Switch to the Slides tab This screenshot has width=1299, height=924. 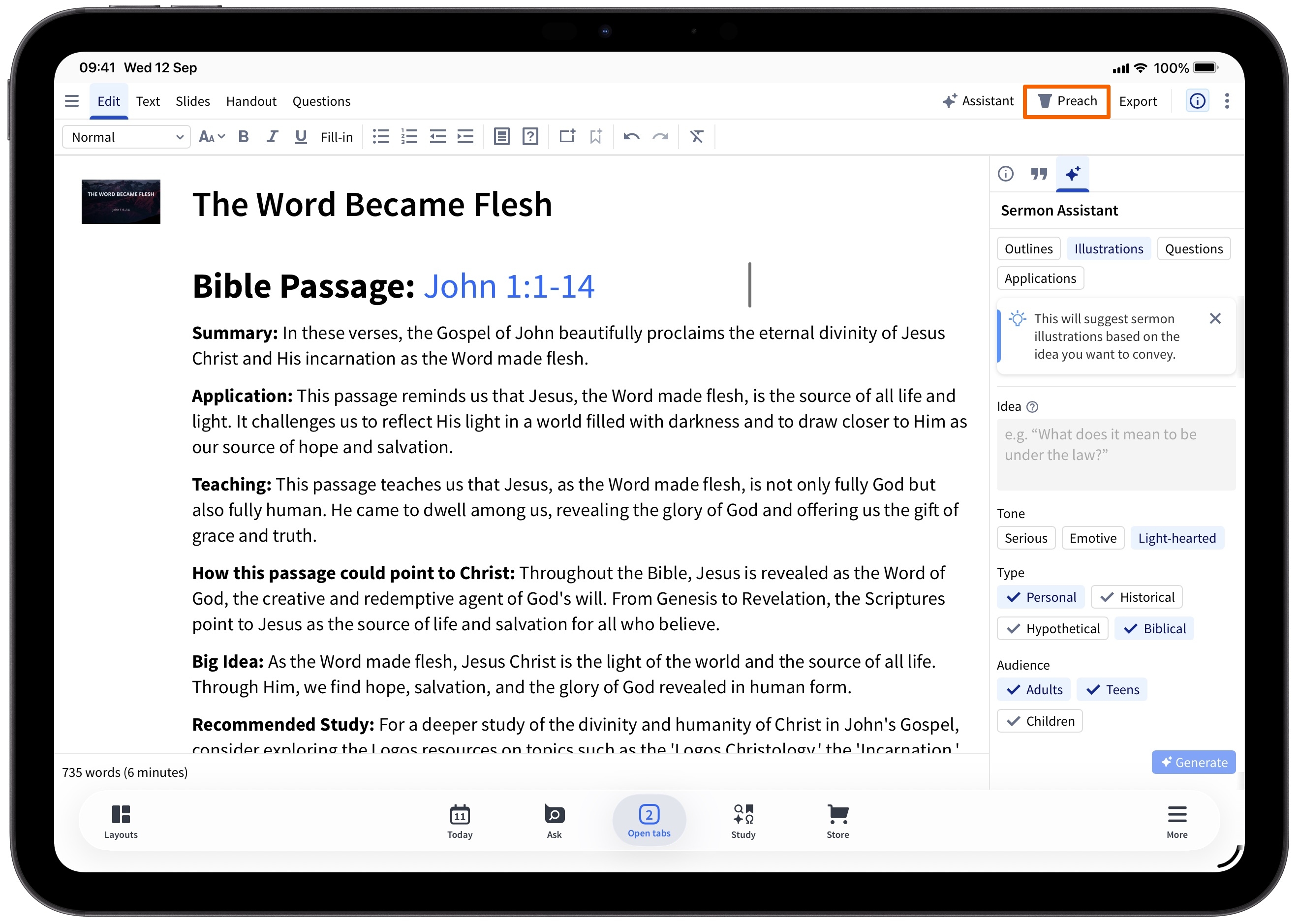pos(192,101)
